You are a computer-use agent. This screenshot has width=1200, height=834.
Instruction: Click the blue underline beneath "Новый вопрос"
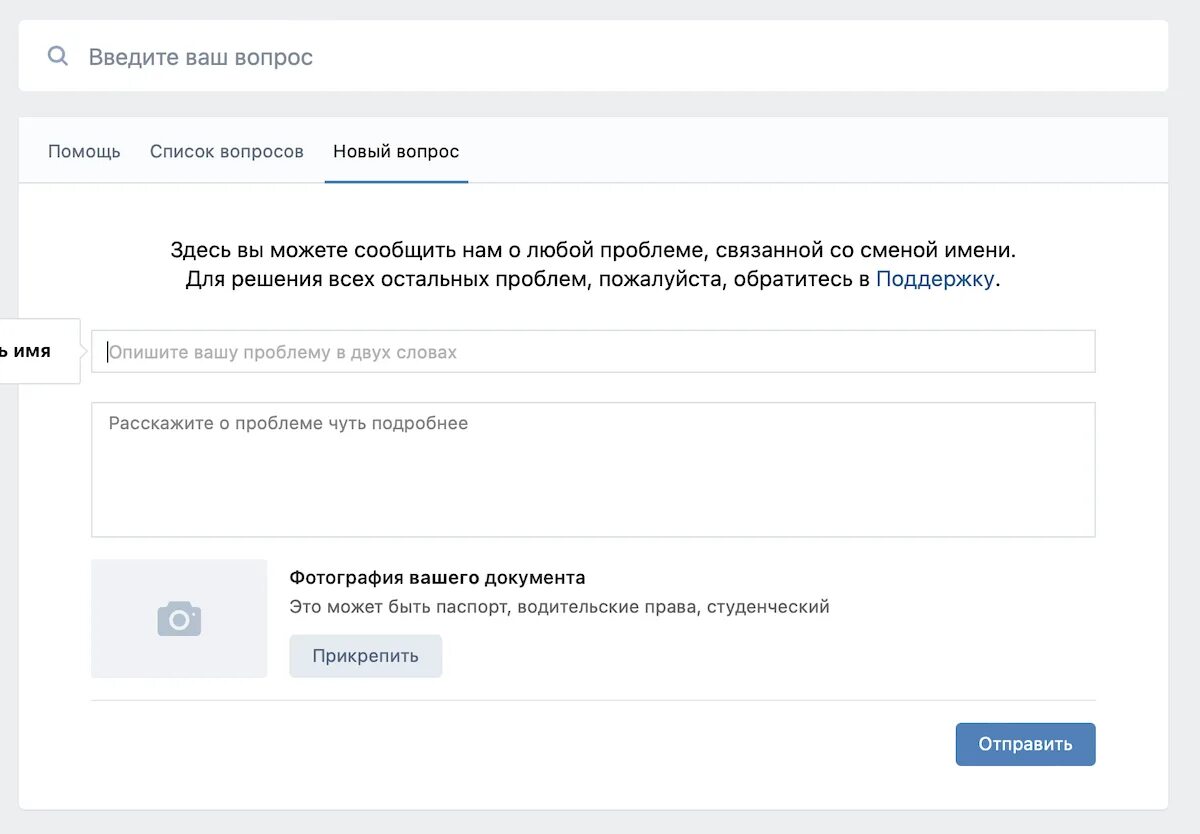click(396, 182)
